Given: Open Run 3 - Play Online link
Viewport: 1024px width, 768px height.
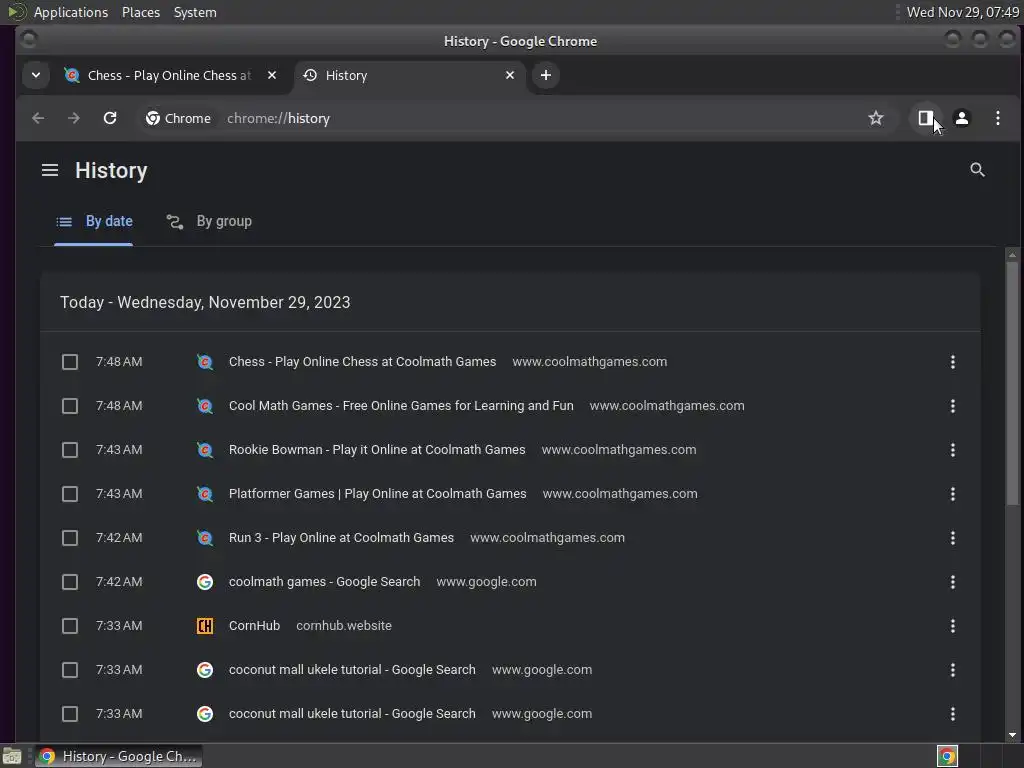Looking at the screenshot, I should pyautogui.click(x=341, y=537).
